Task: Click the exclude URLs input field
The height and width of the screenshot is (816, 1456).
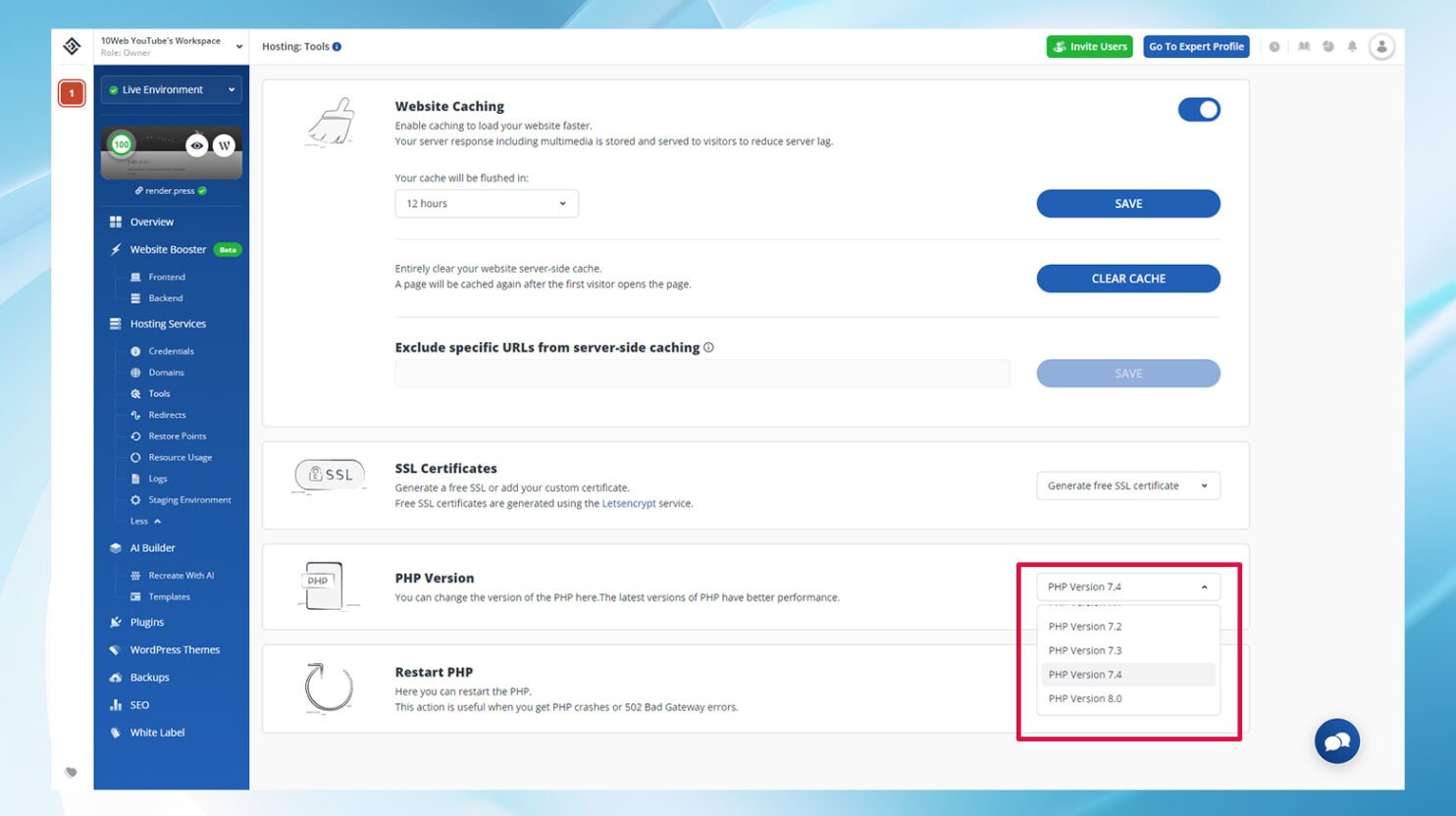Action: tap(702, 373)
